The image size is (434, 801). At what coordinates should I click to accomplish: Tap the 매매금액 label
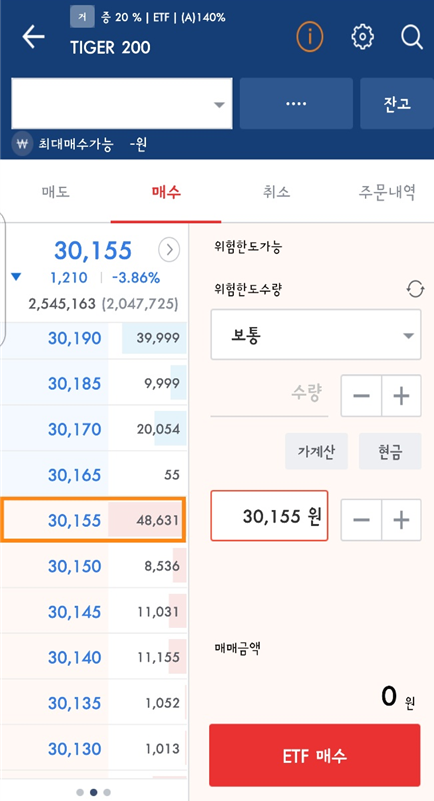[237, 649]
